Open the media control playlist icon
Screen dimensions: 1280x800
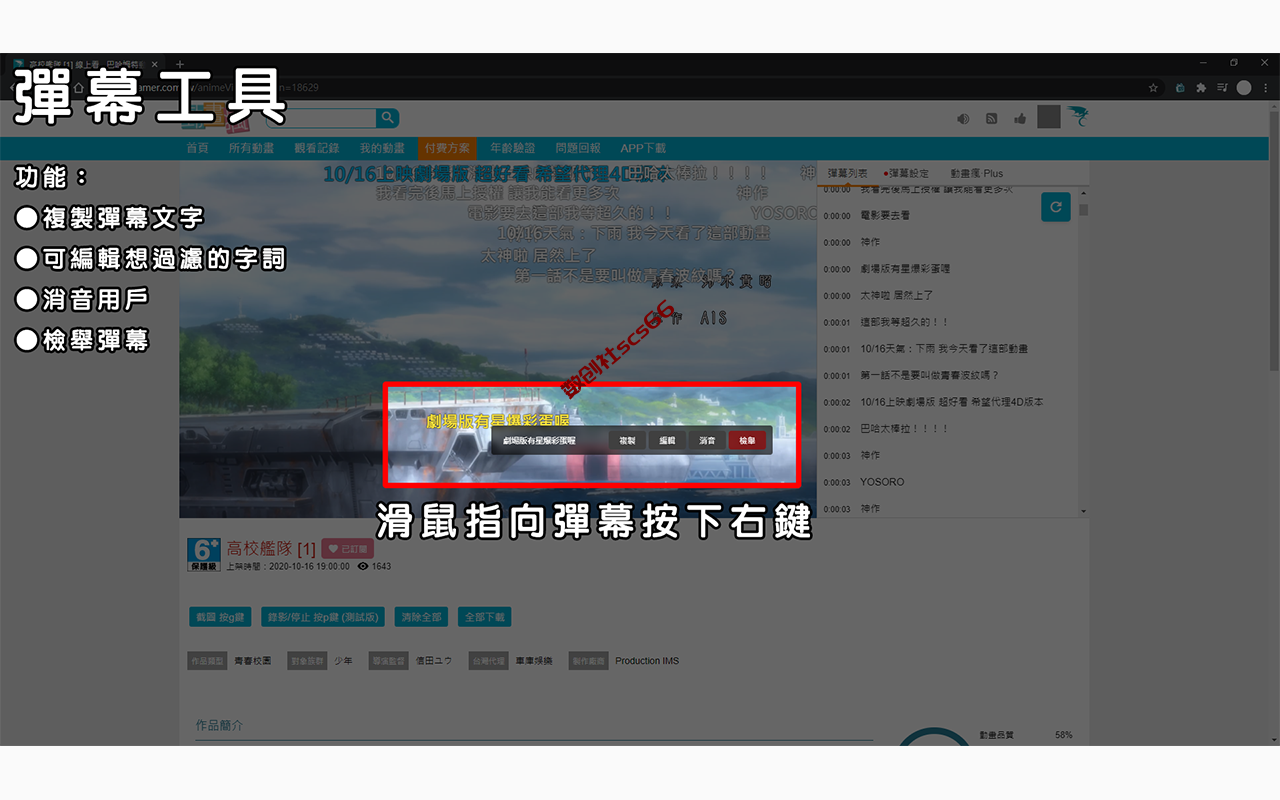1222,88
